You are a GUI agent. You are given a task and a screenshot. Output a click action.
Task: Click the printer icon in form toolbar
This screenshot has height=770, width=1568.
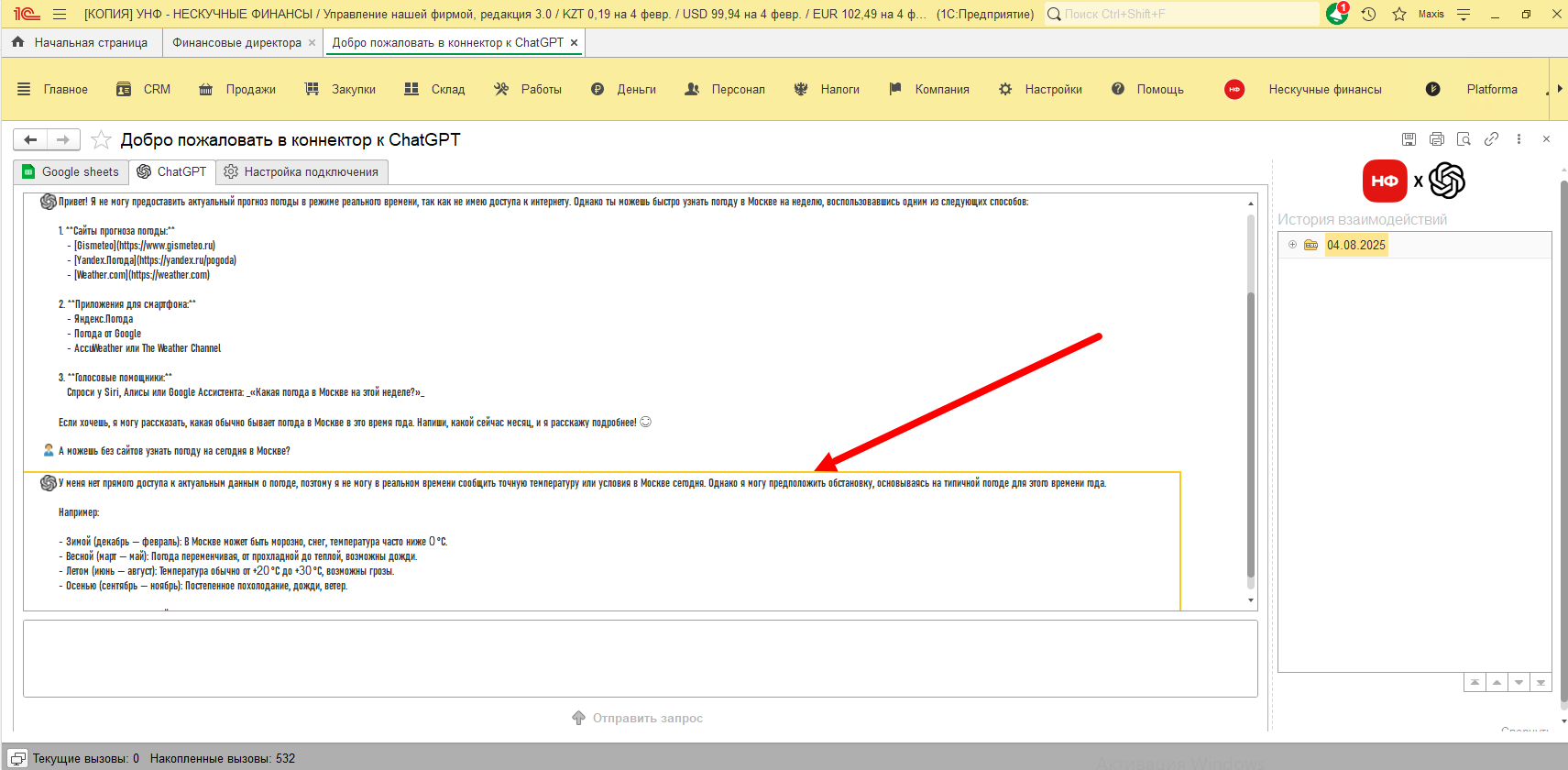(1436, 139)
